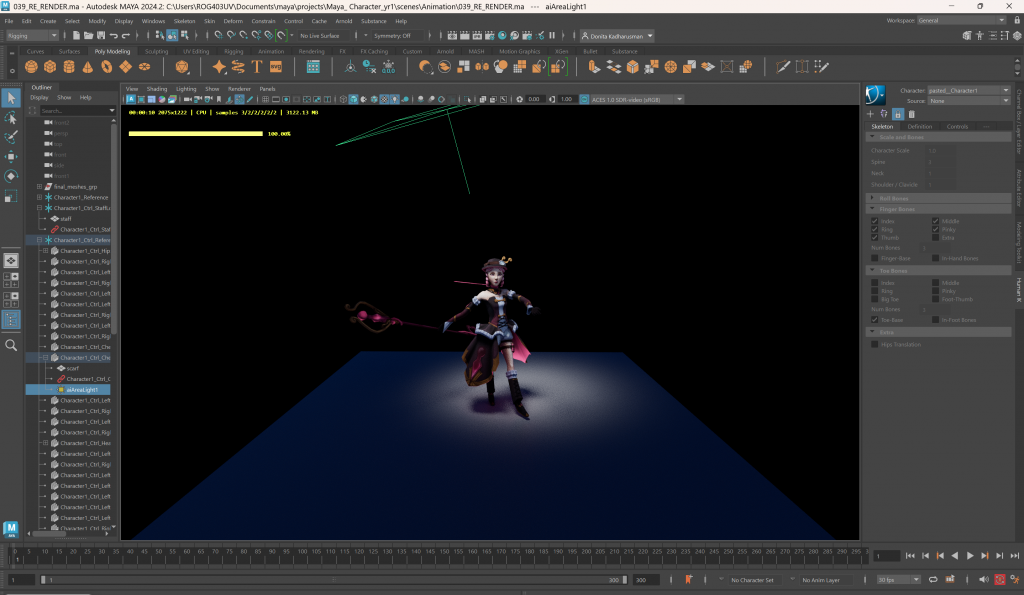Create a polygon cylinder from the shelf
The image size is (1024, 595).
pyautogui.click(x=69, y=67)
